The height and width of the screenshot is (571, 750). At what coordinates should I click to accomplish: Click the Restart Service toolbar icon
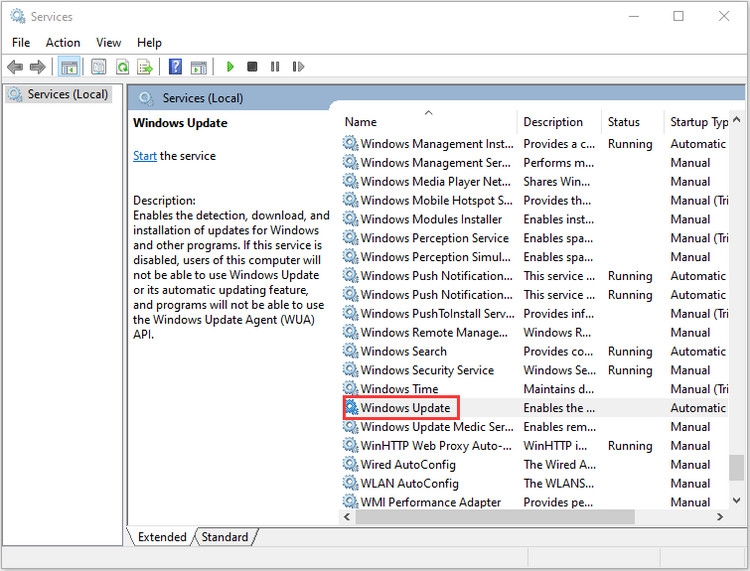(298, 67)
